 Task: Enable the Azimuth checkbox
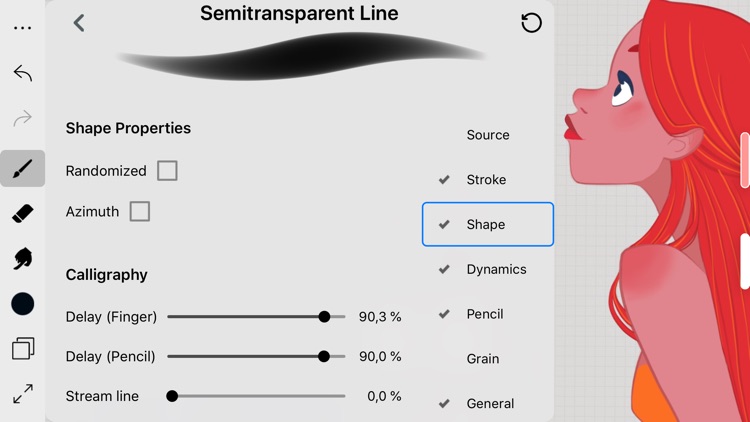(140, 211)
